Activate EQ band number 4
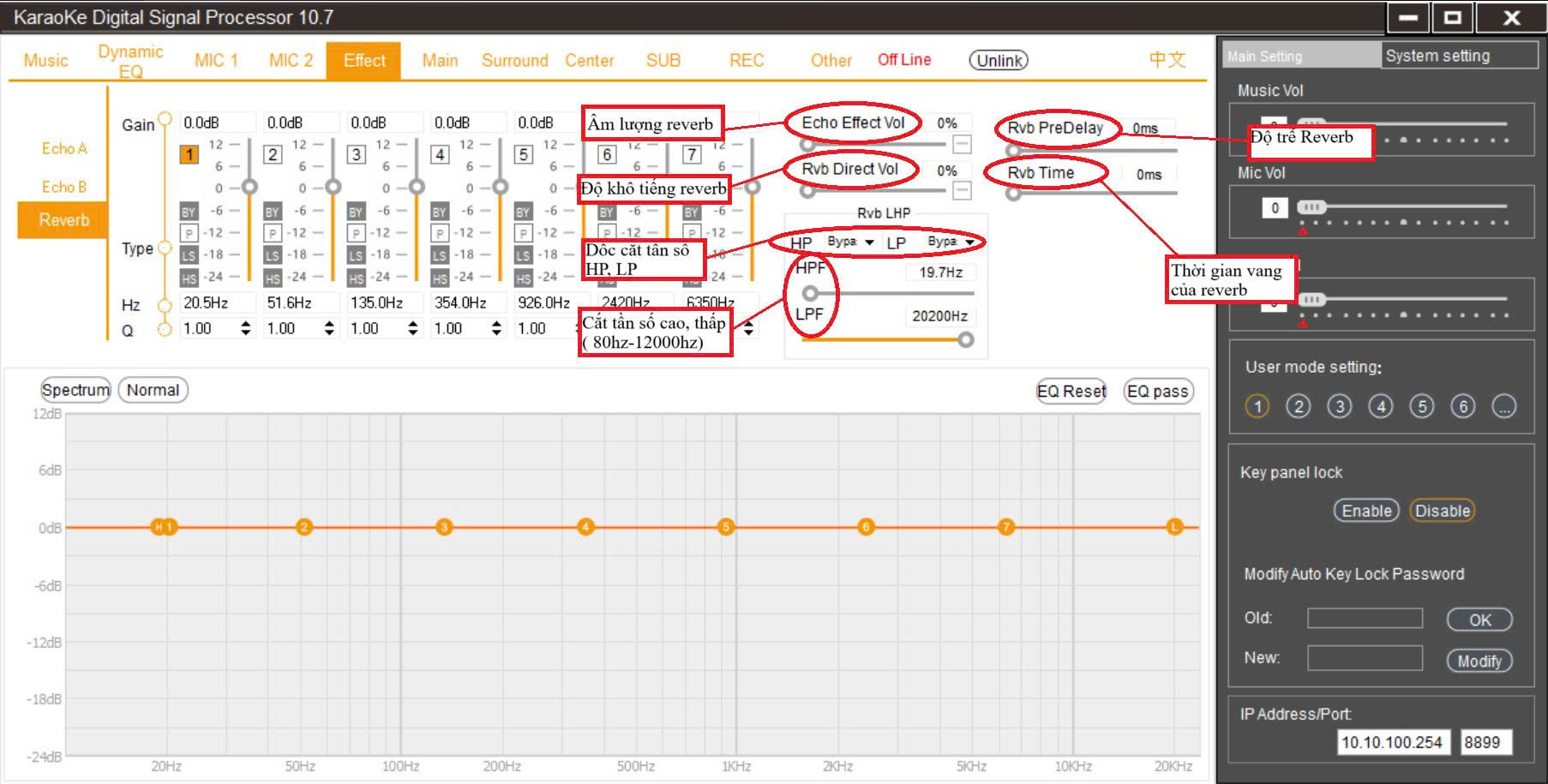Screen dimensions: 1548x784 440,154
